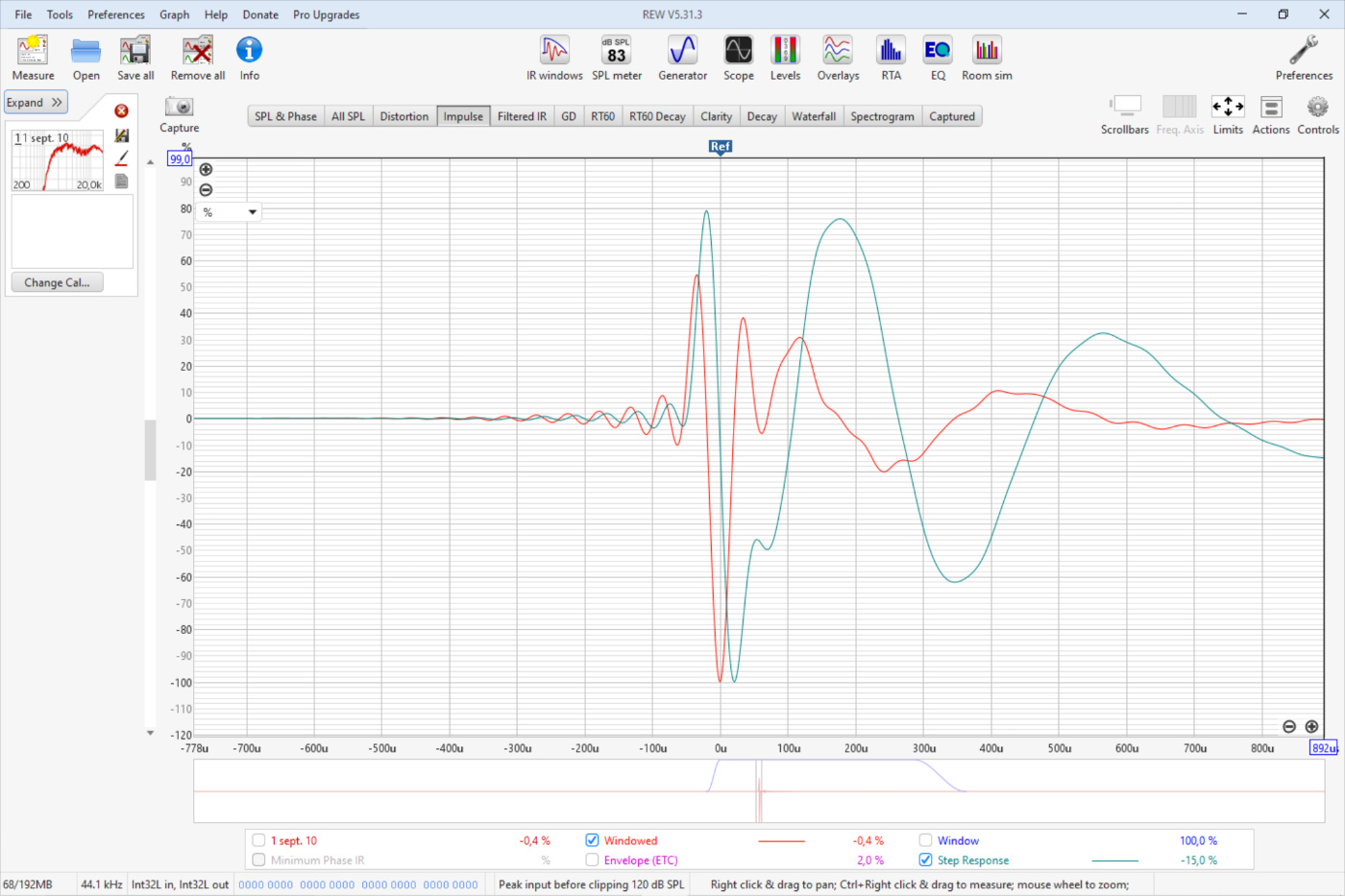This screenshot has width=1345, height=896.
Task: Click the Capture camera icon
Action: (x=179, y=108)
